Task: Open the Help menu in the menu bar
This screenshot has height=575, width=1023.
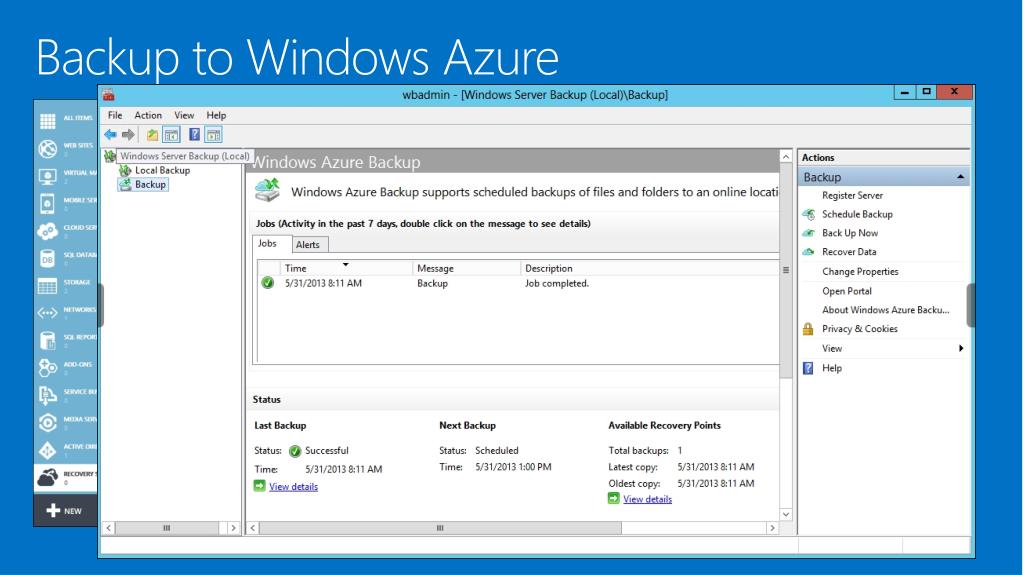Action: [216, 115]
